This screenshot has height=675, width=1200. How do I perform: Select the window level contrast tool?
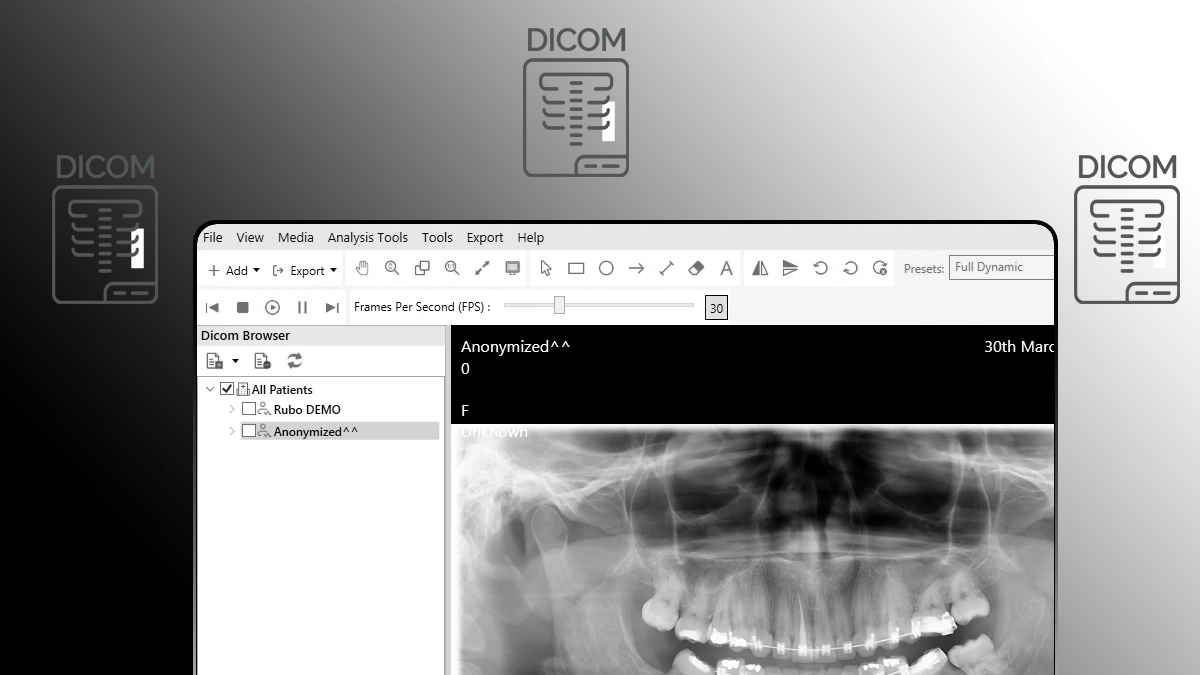point(482,268)
